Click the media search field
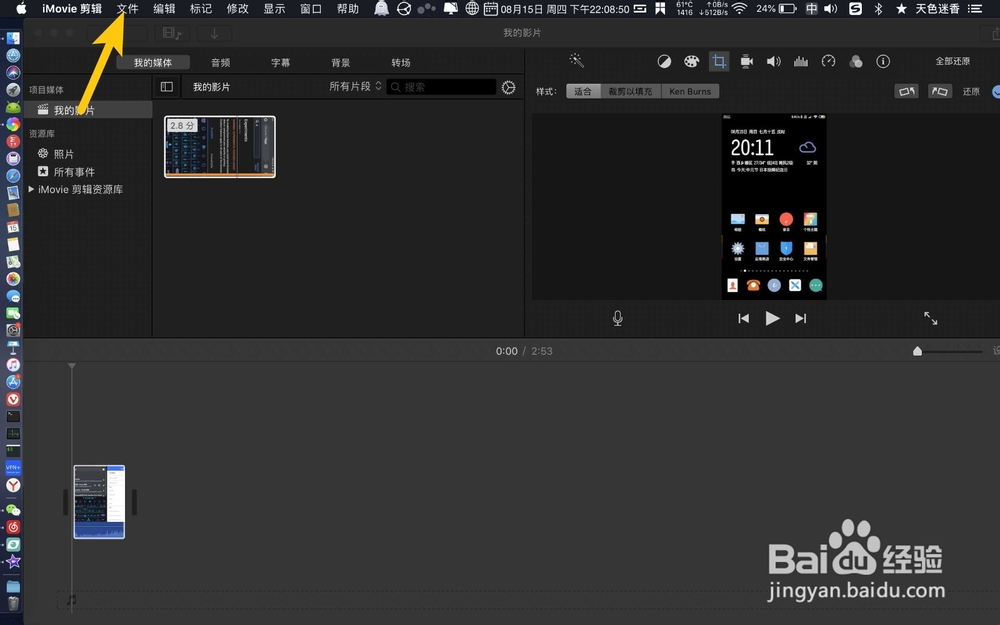 click(441, 87)
